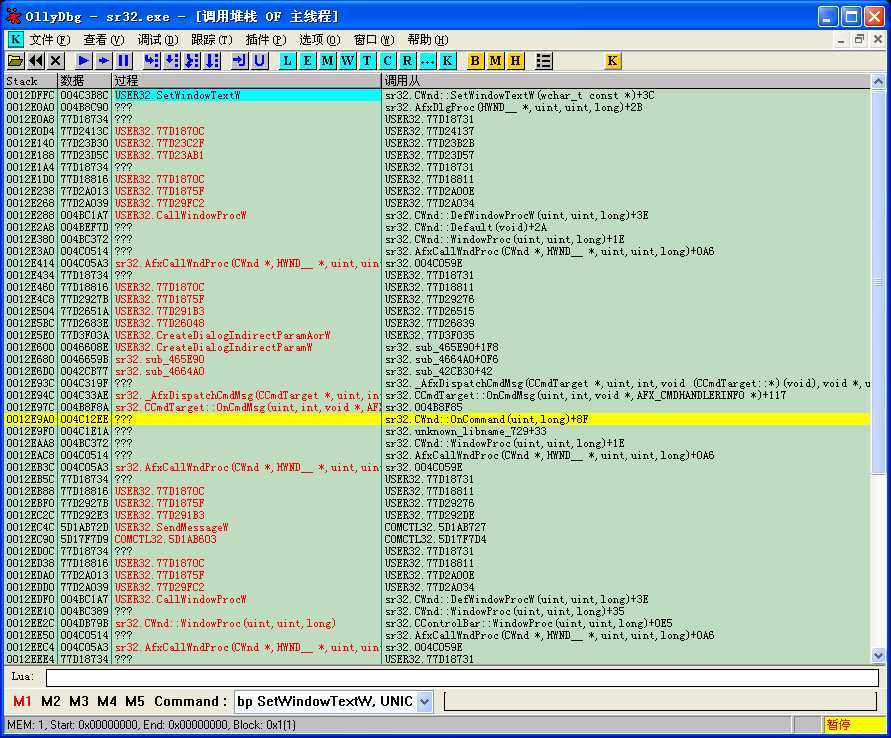Open the 窗口(W) menu

[x=373, y=40]
